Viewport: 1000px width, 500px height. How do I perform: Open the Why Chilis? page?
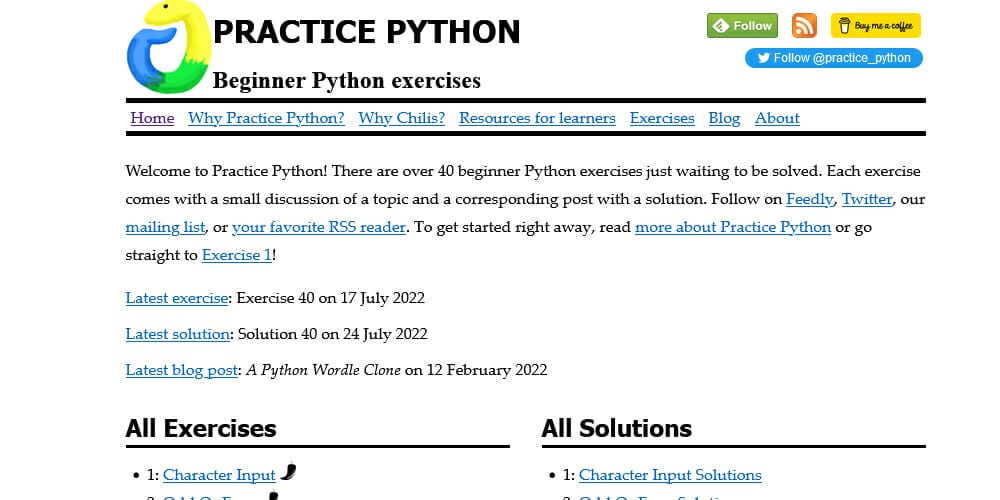(x=401, y=118)
